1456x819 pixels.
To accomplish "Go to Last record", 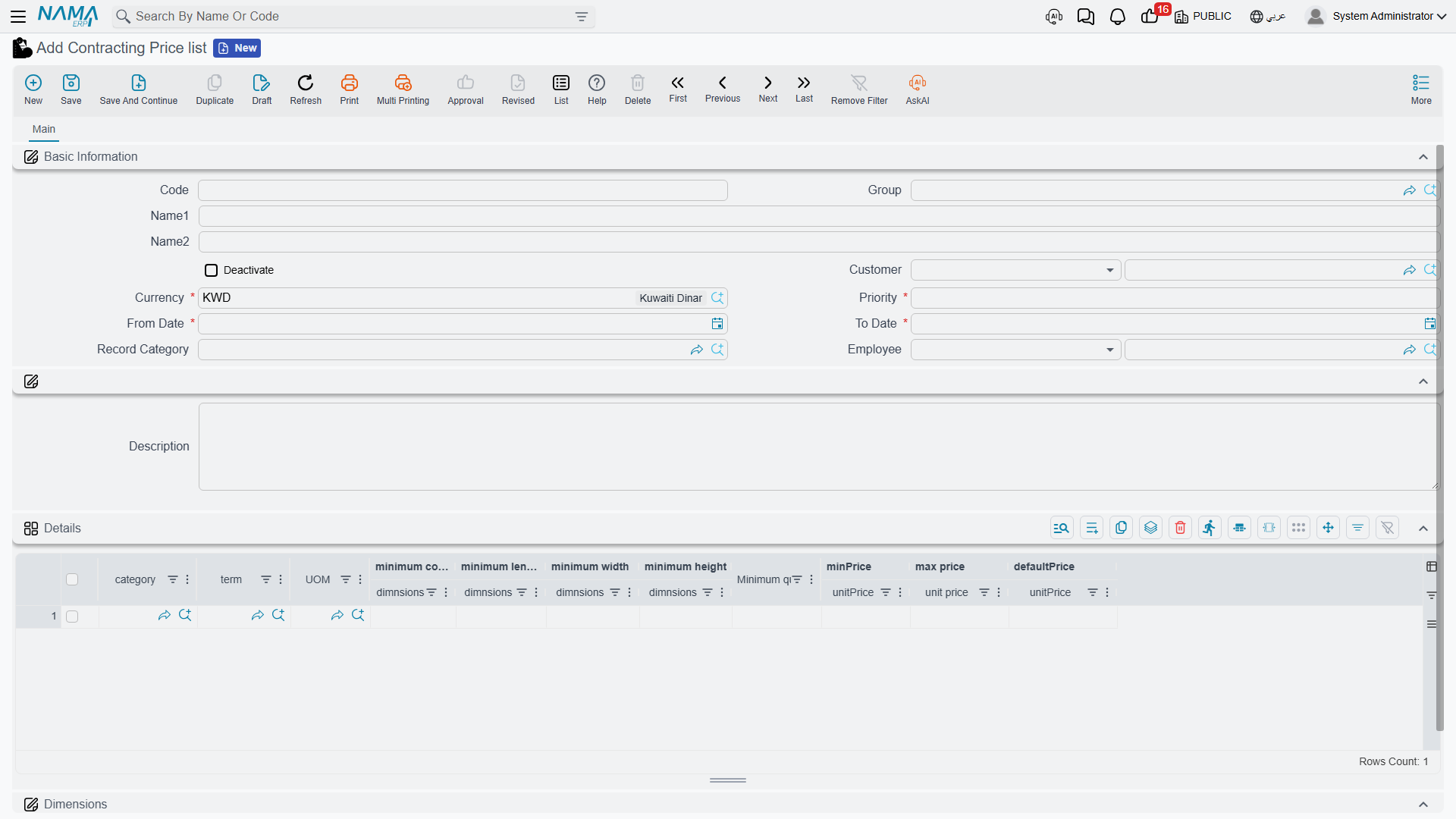I will pyautogui.click(x=804, y=89).
